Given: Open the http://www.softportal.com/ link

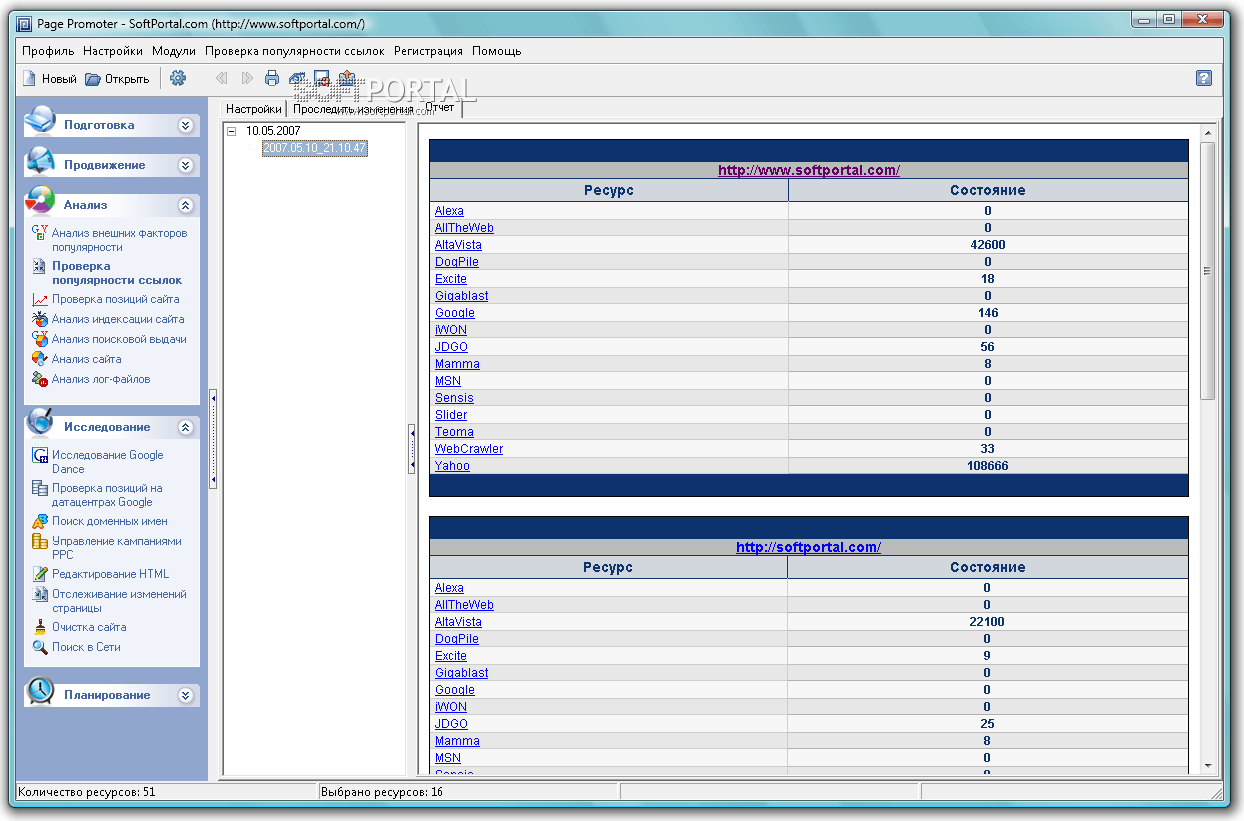Looking at the screenshot, I should (x=809, y=170).
